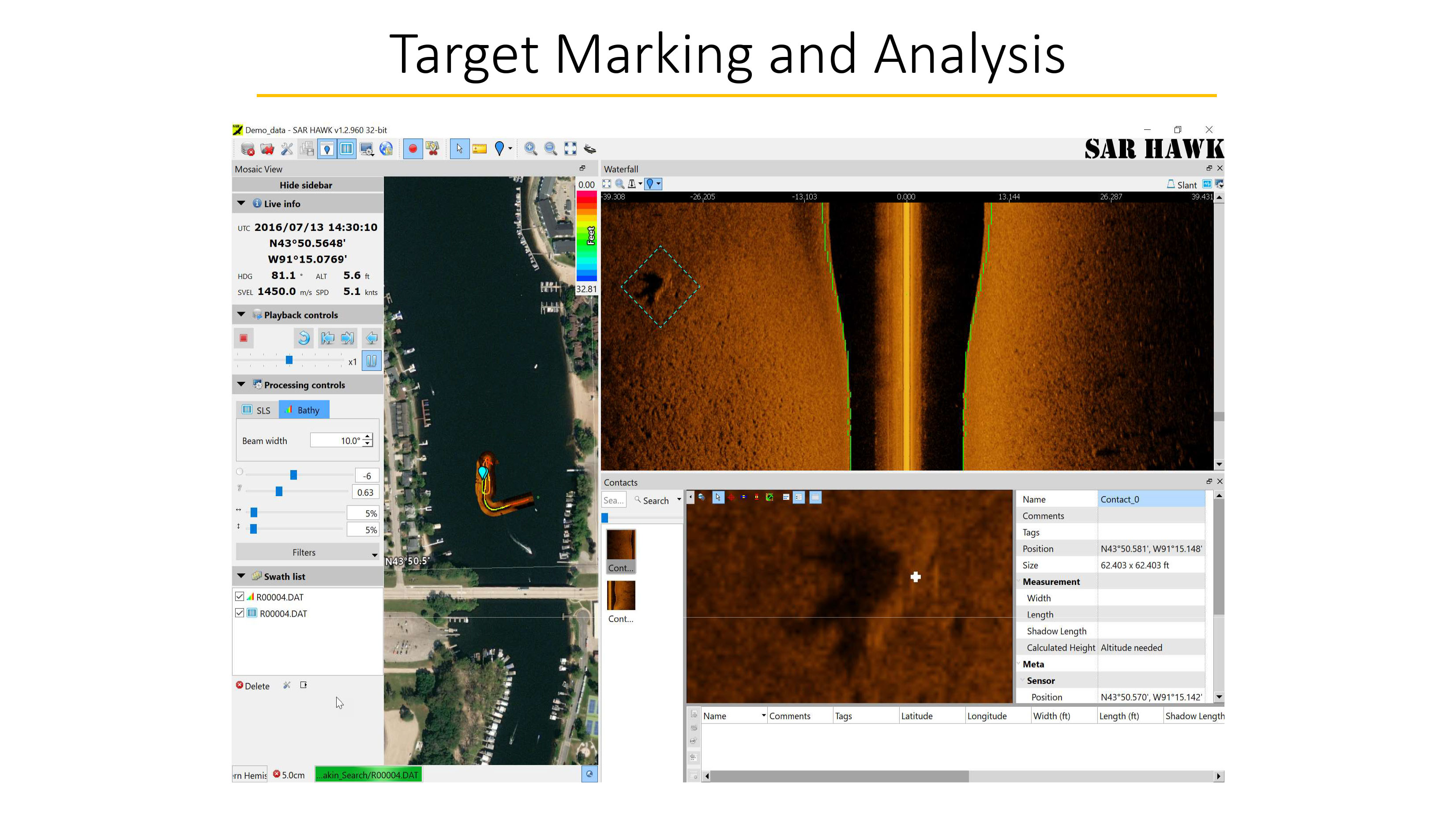The image size is (1456, 818).
Task: Select the arrow pointer tool in main toolbar
Action: (x=459, y=149)
